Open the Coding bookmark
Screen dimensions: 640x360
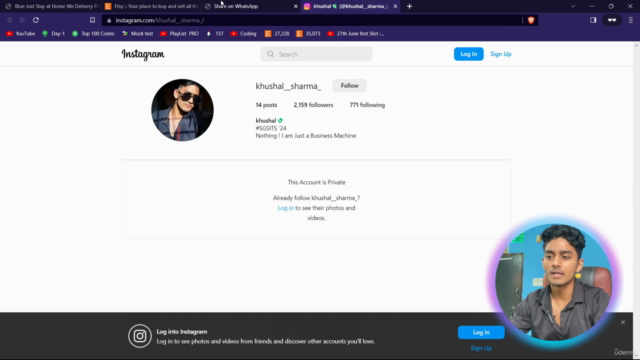244,33
